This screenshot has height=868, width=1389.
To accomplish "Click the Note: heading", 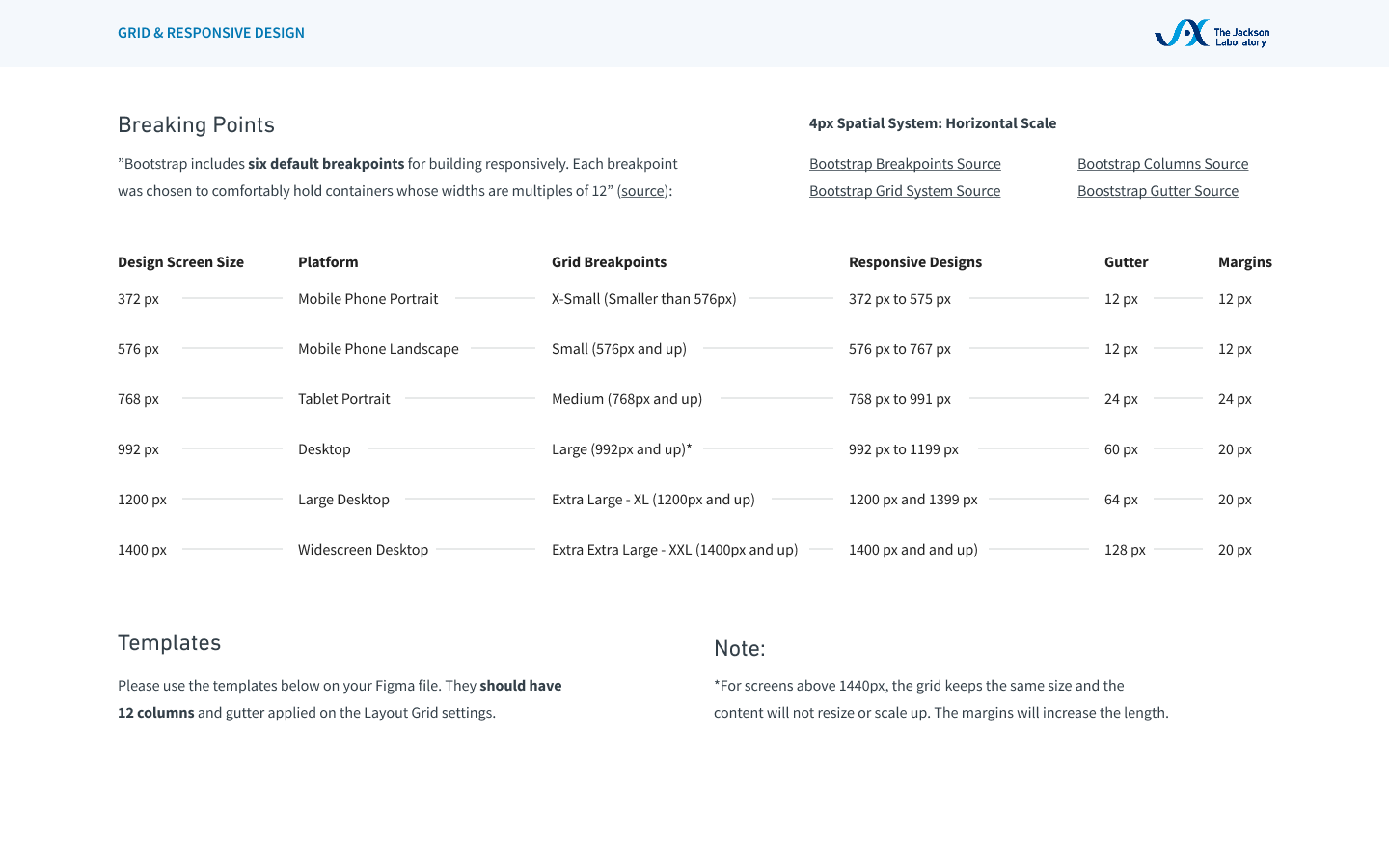I will [x=739, y=649].
